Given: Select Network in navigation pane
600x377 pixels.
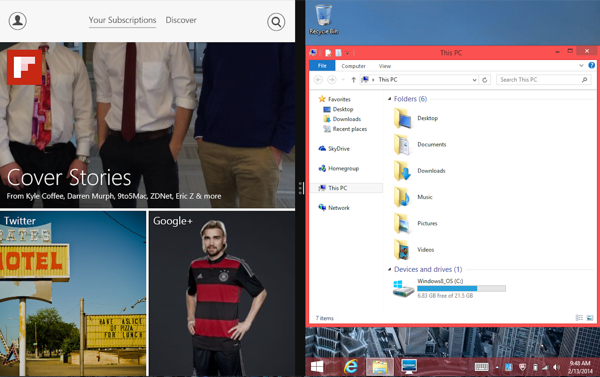Looking at the screenshot, I should [334, 208].
